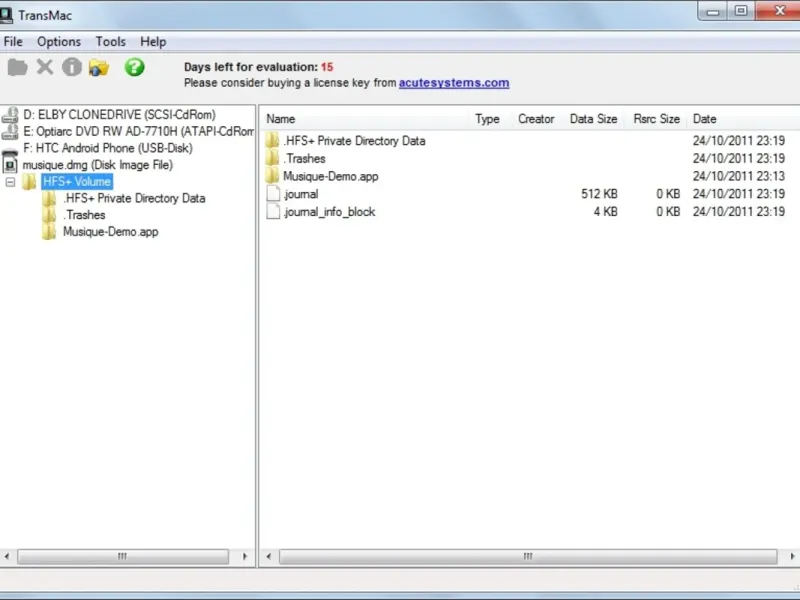Click folder icon of .HFS+ Private Directory Data in tree
Screen dimensions: 800x600
(x=49, y=198)
